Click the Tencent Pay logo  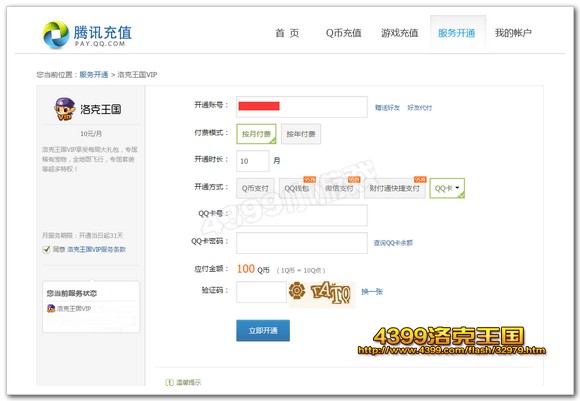[88, 35]
